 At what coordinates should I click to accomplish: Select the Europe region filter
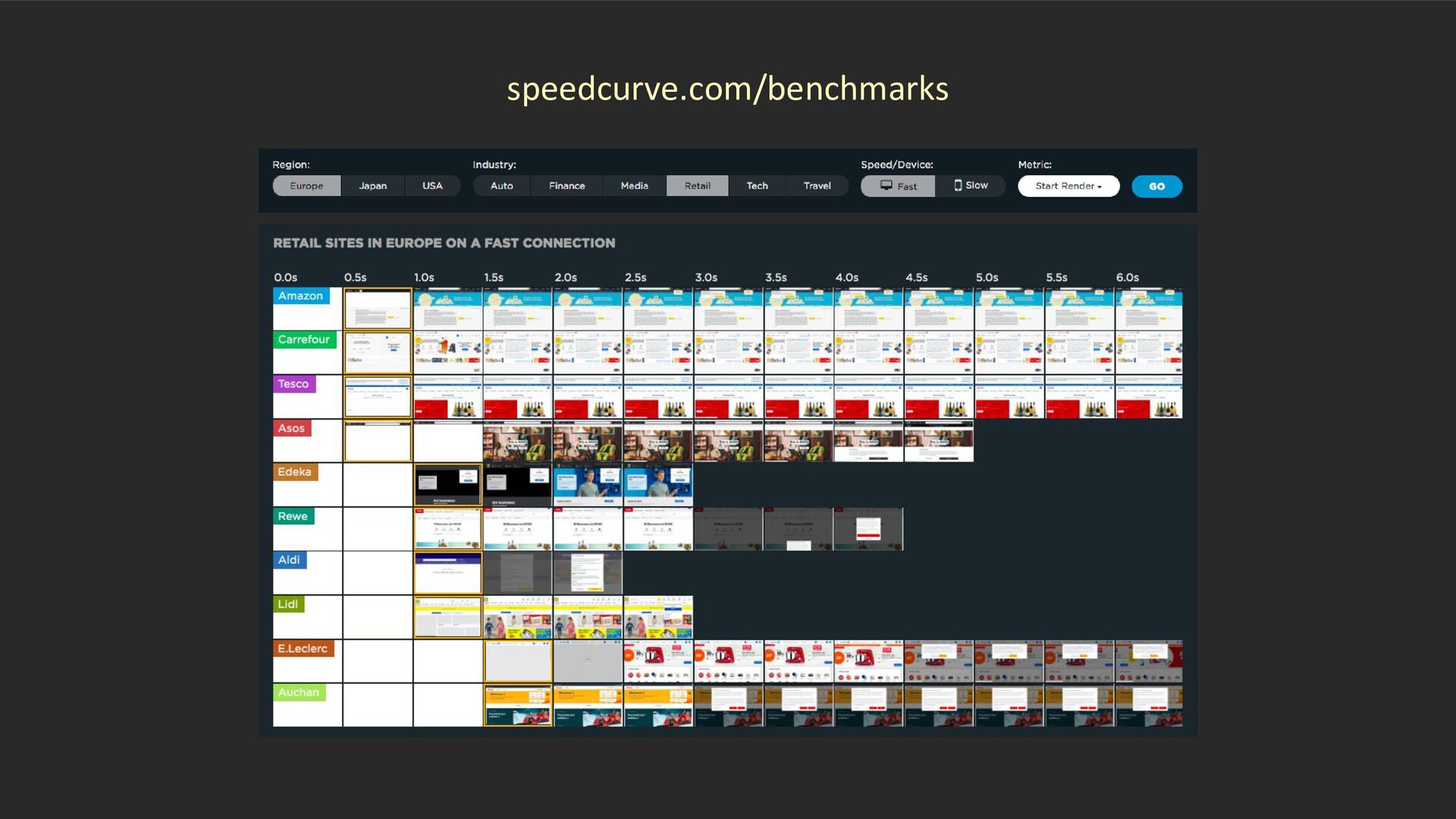point(306,186)
